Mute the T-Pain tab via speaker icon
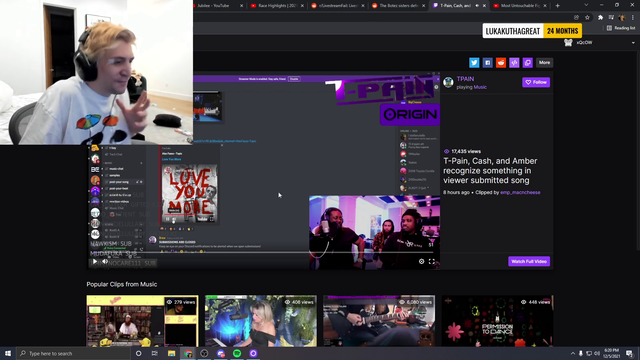 click(x=477, y=6)
